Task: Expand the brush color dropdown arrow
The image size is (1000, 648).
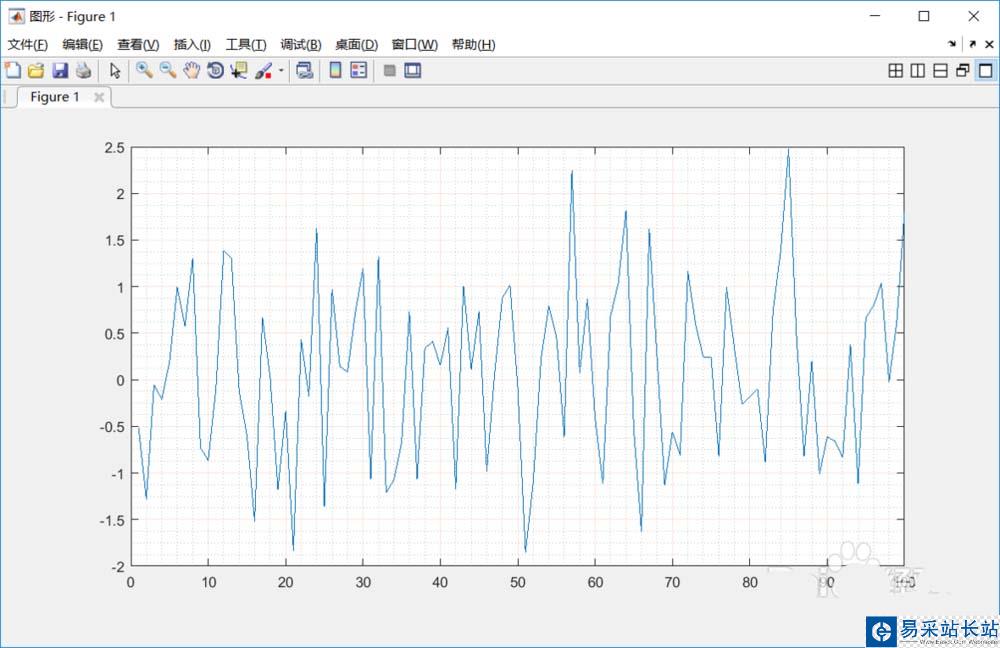Action: pos(281,70)
